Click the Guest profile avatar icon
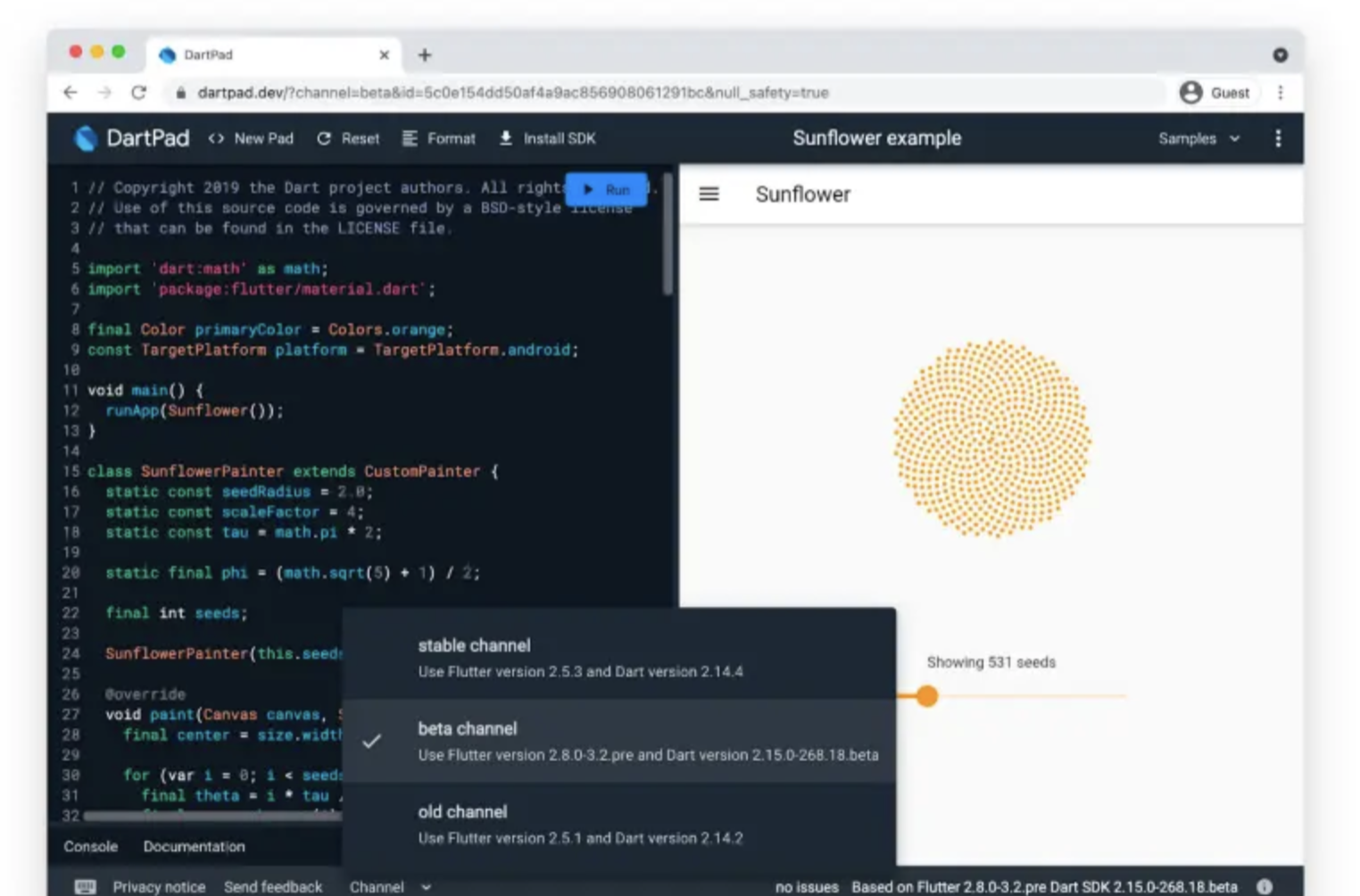Screen dimensions: 1360x896 1190,93
